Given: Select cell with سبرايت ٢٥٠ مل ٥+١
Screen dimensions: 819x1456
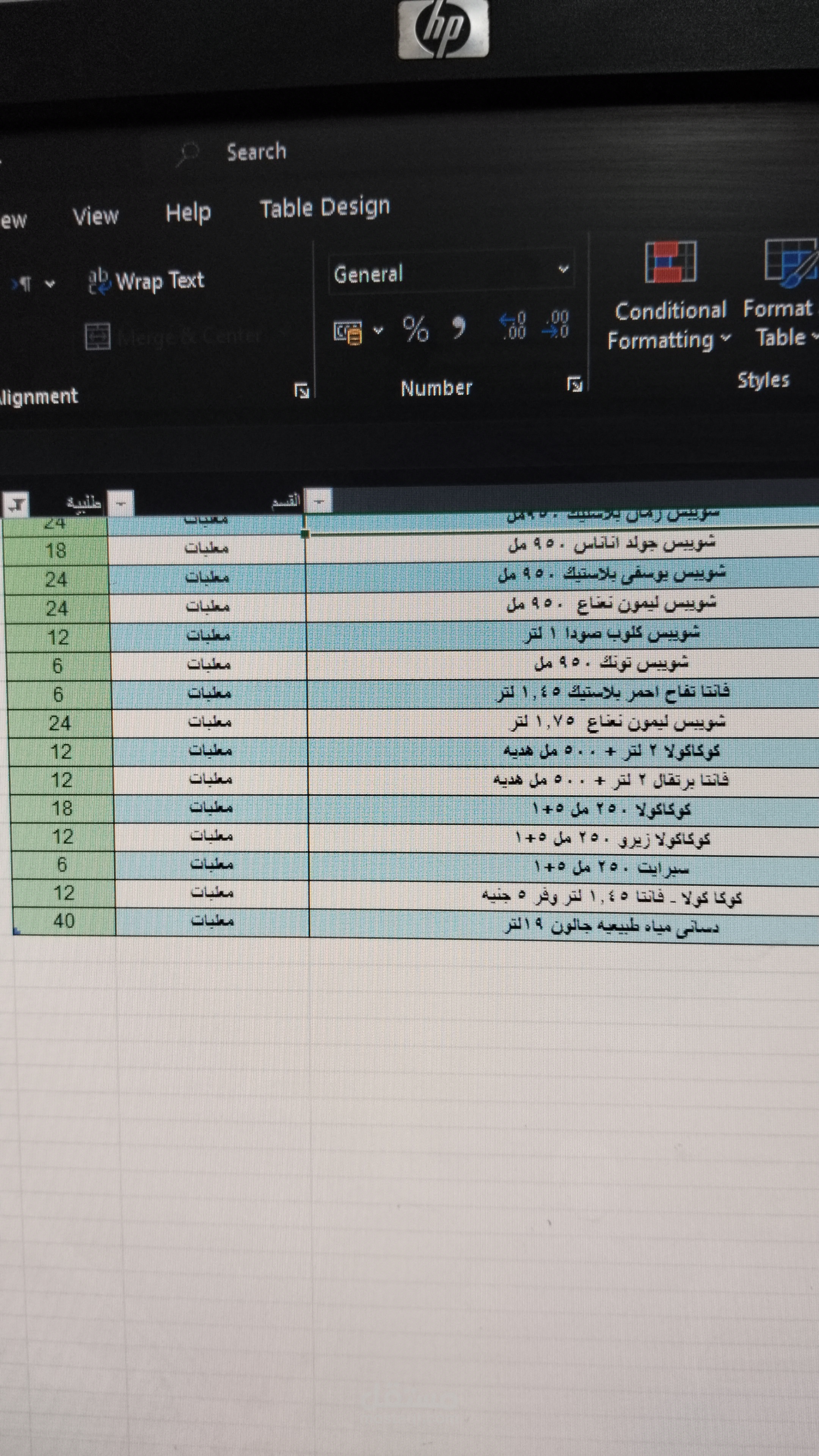Looking at the screenshot, I should 564,868.
